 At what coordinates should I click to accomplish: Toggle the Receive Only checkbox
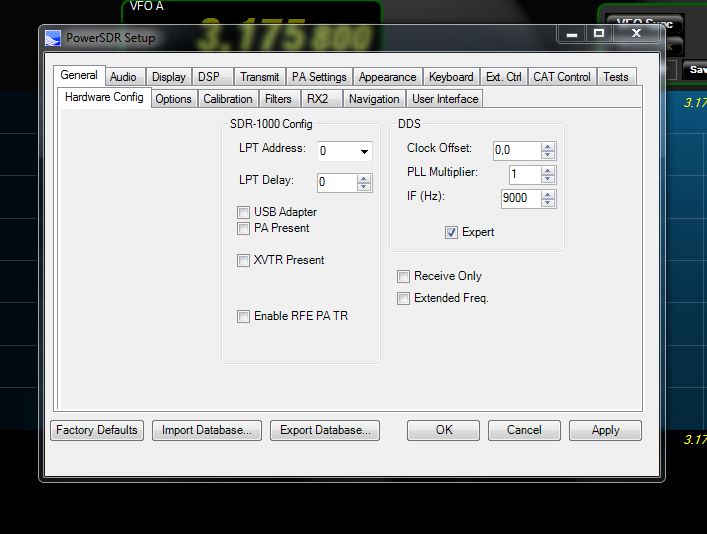[403, 276]
